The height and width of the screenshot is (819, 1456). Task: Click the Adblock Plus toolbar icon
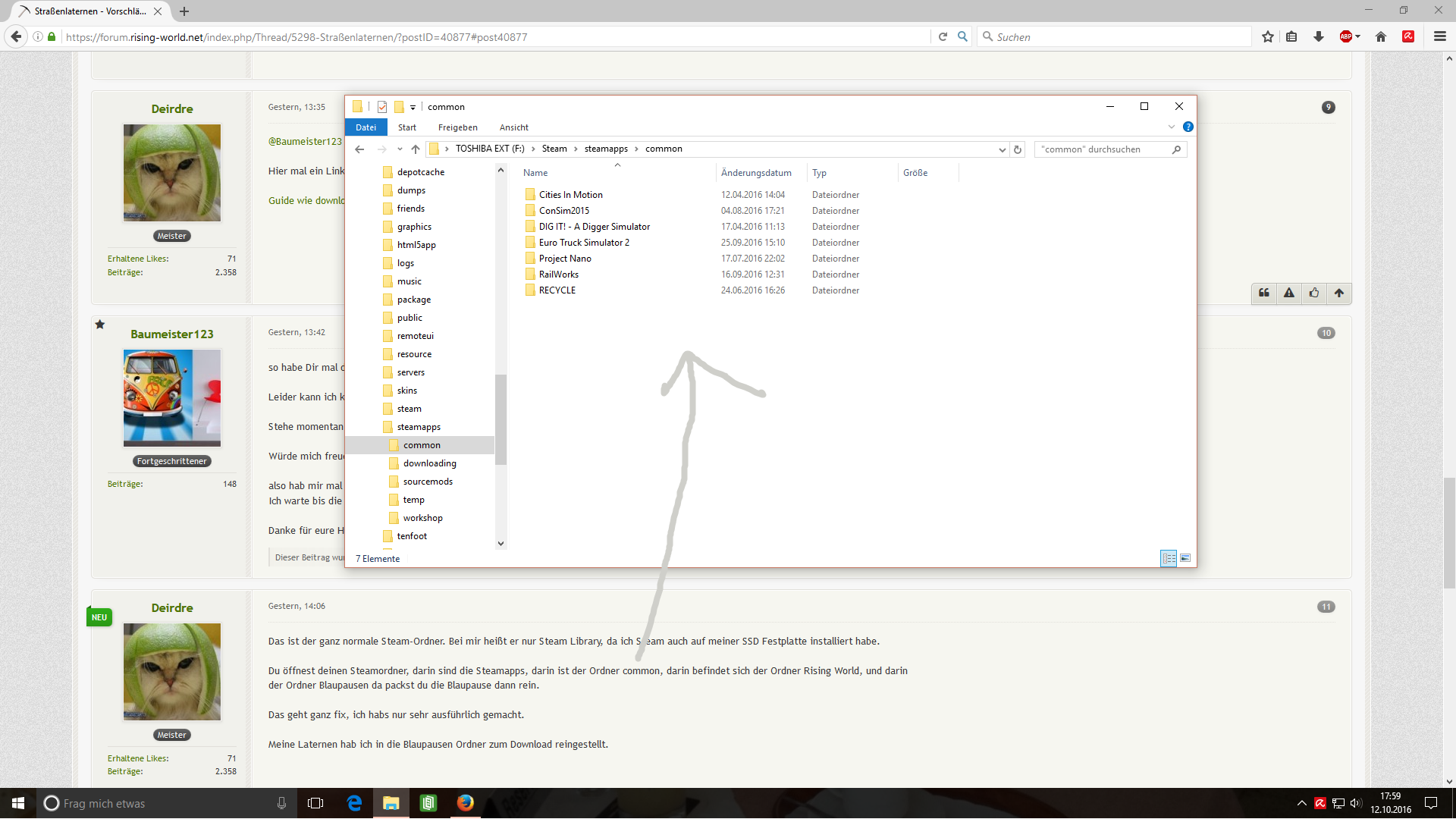coord(1346,36)
